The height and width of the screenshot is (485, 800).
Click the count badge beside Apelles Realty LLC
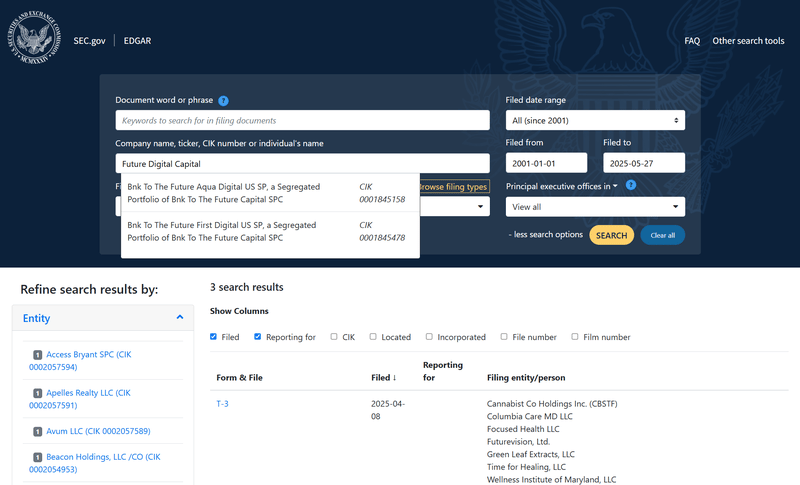click(37, 393)
